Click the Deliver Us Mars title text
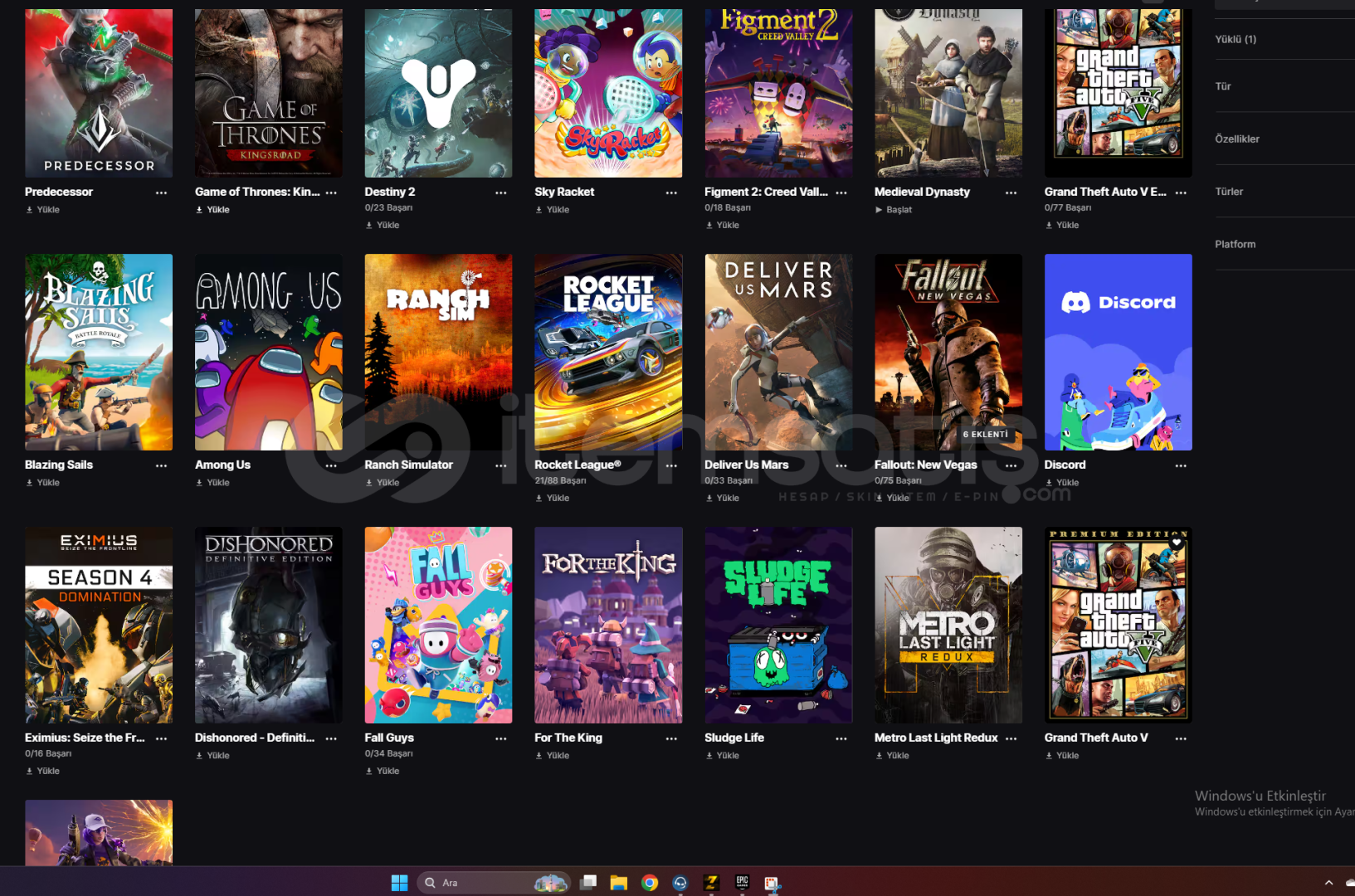The image size is (1355, 896). [x=747, y=465]
